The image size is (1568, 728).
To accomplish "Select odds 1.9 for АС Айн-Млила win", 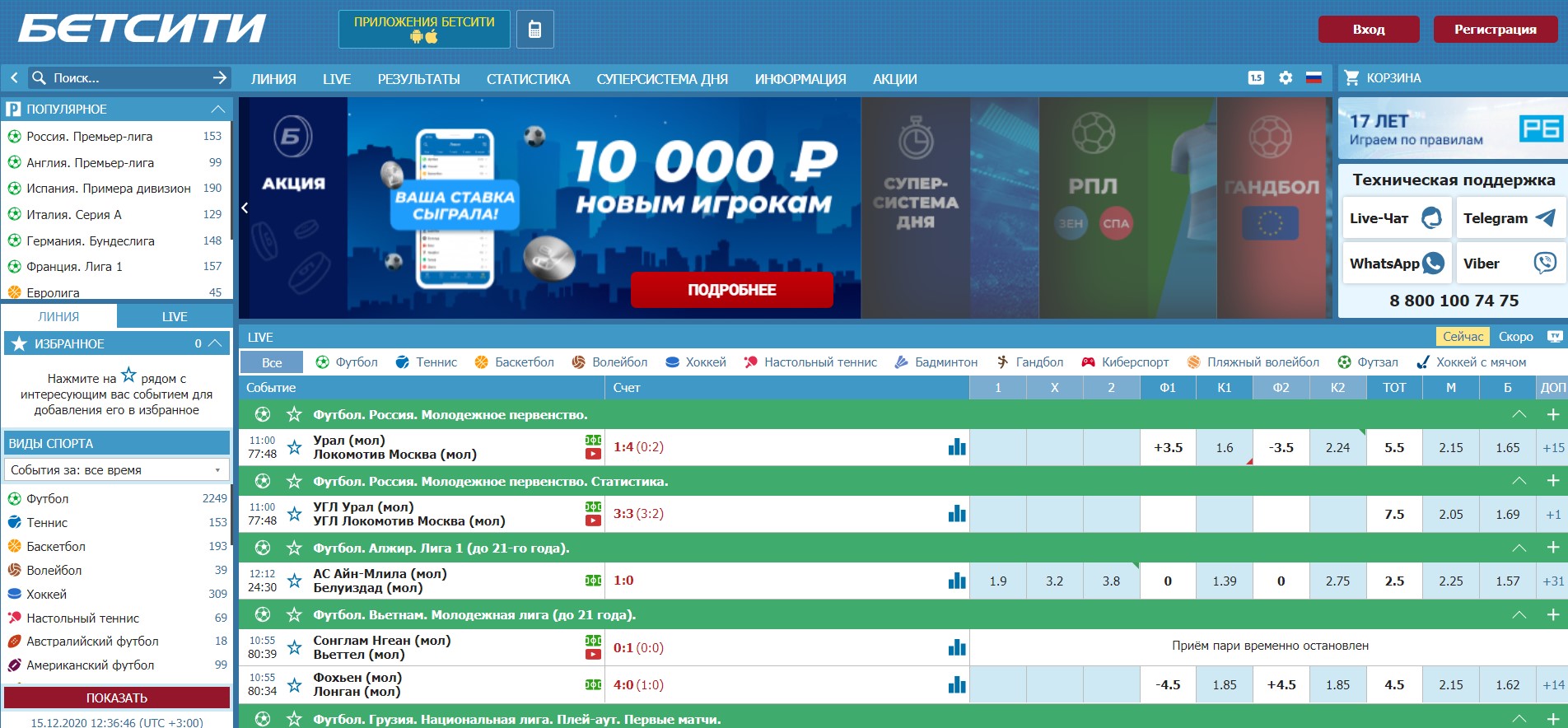I will (x=998, y=581).
